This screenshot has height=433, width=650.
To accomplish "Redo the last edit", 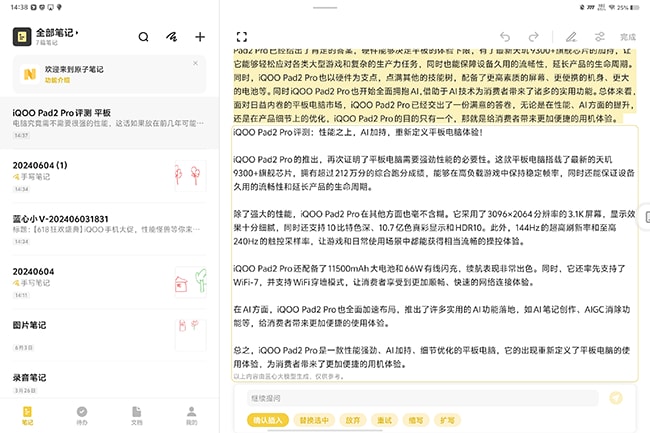I will click(534, 37).
